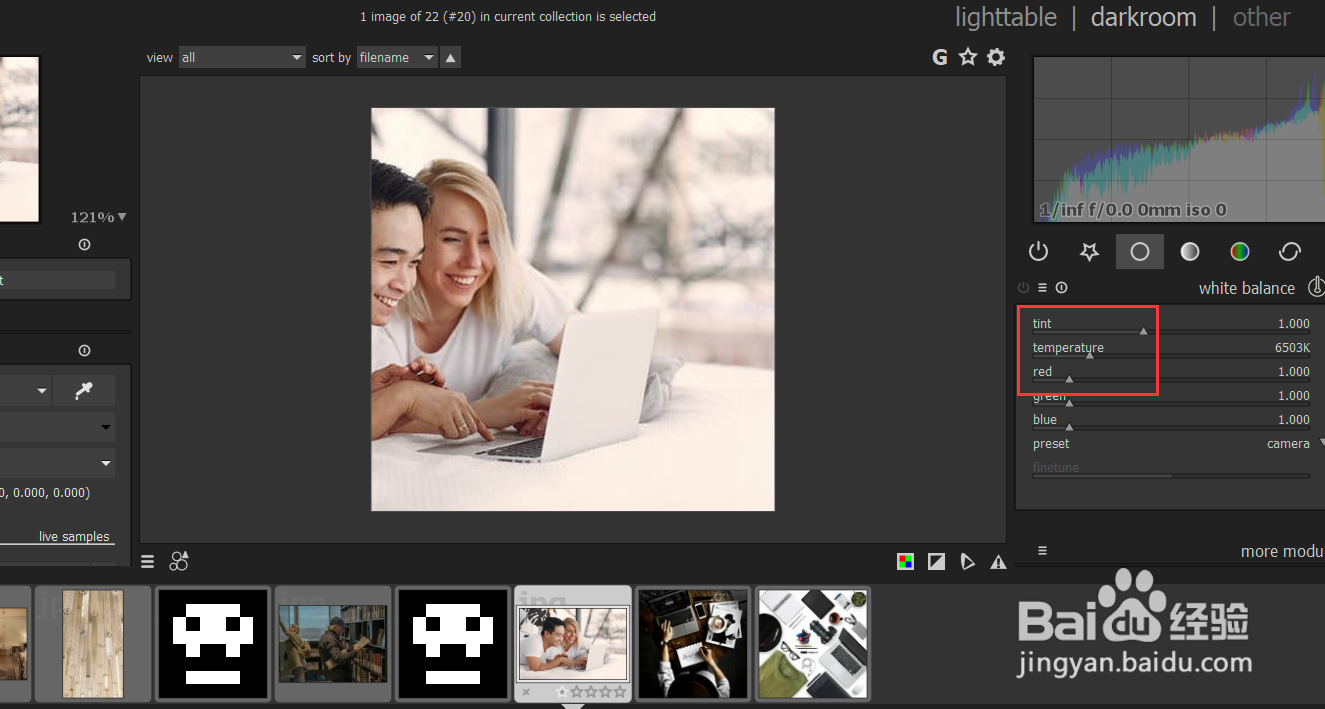Open the preset camera dropdown

[x=1178, y=444]
